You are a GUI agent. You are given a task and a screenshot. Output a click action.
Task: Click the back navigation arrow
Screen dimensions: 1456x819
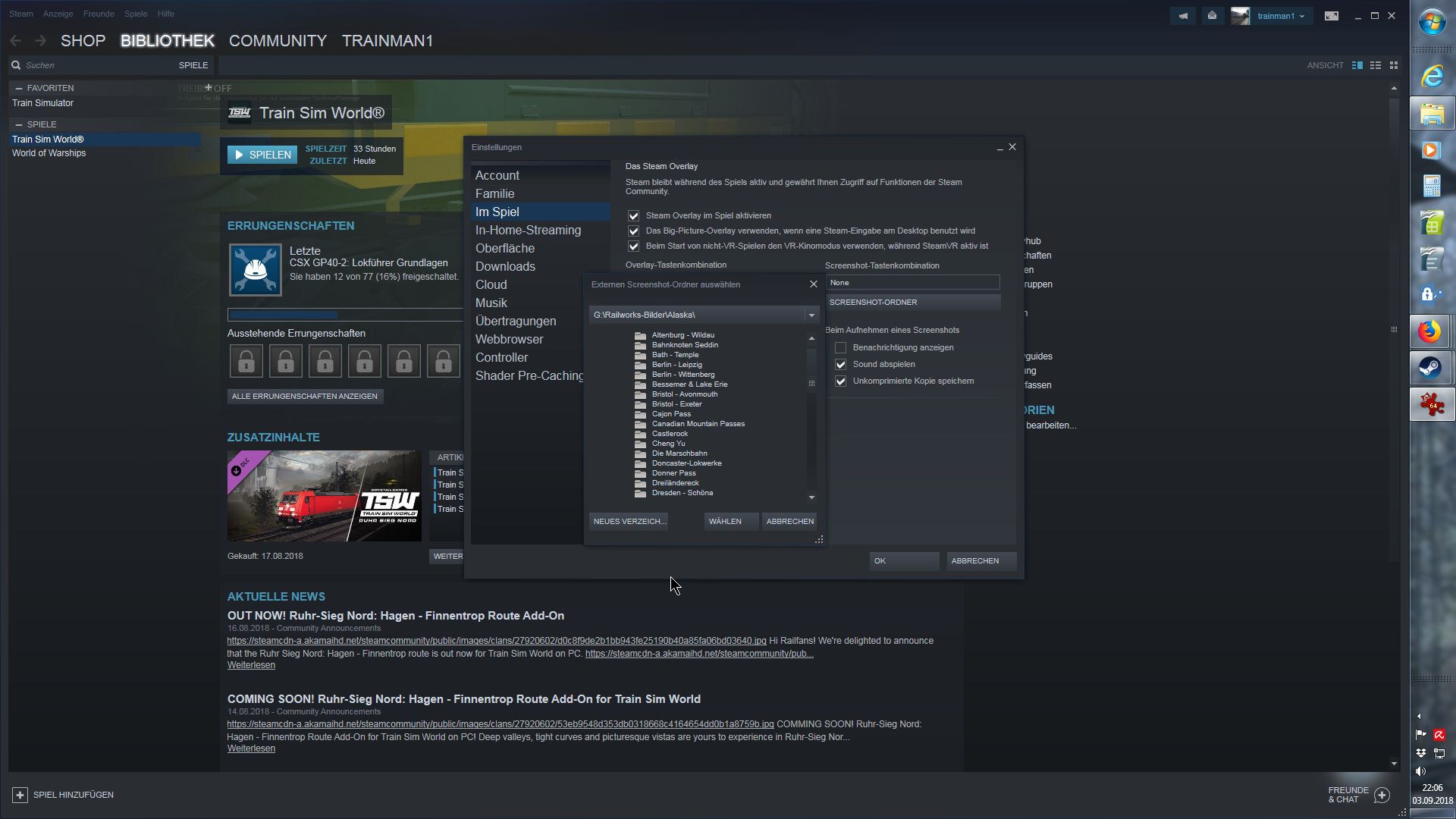click(x=16, y=41)
